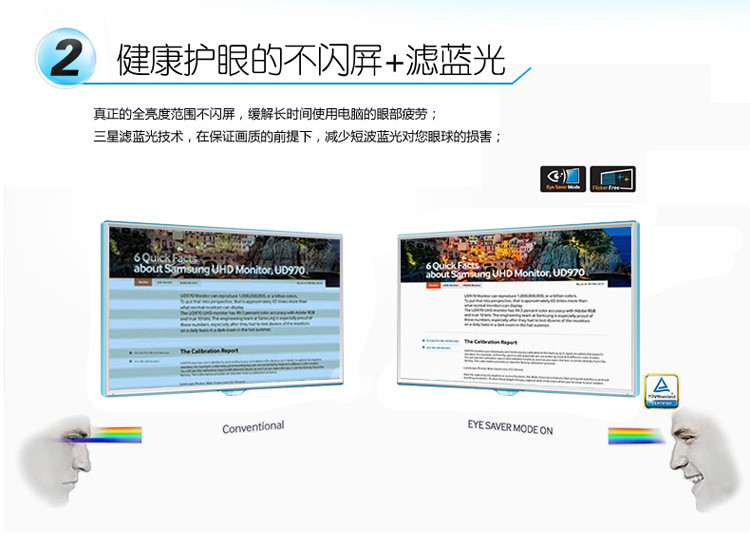Select the orange tab on Conventional monitor page

coord(143,283)
